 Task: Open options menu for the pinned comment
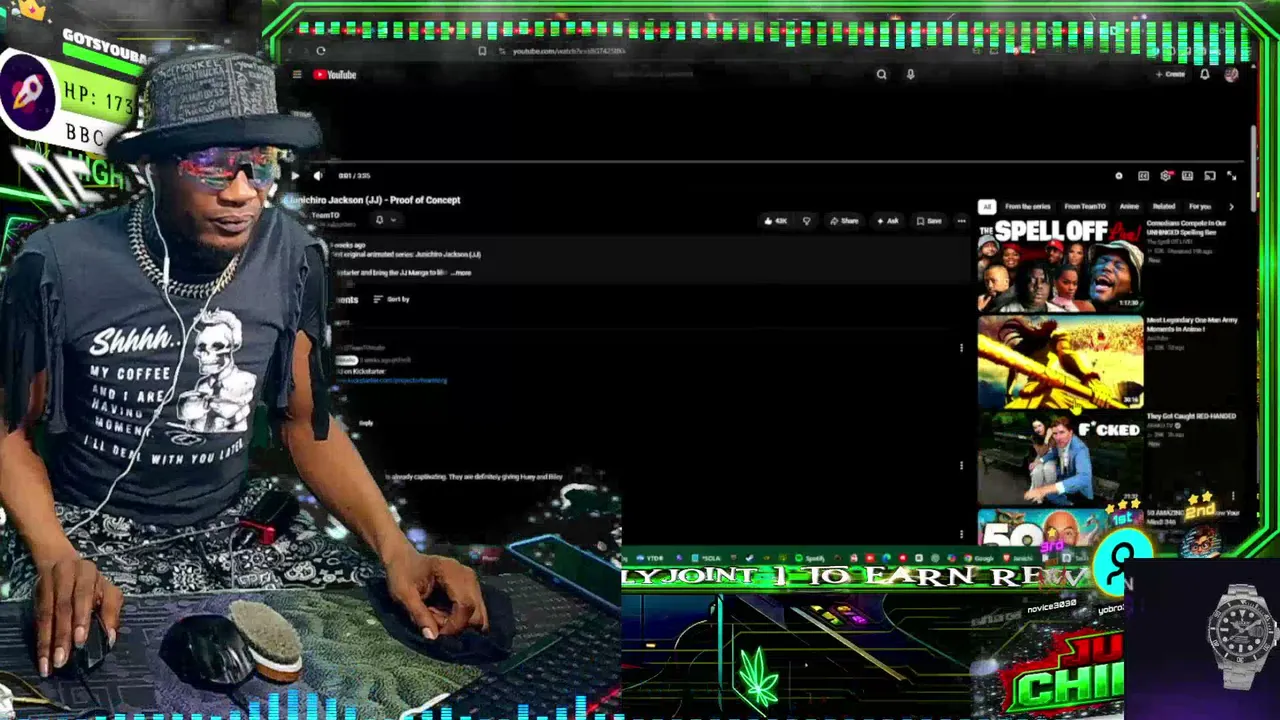(961, 348)
